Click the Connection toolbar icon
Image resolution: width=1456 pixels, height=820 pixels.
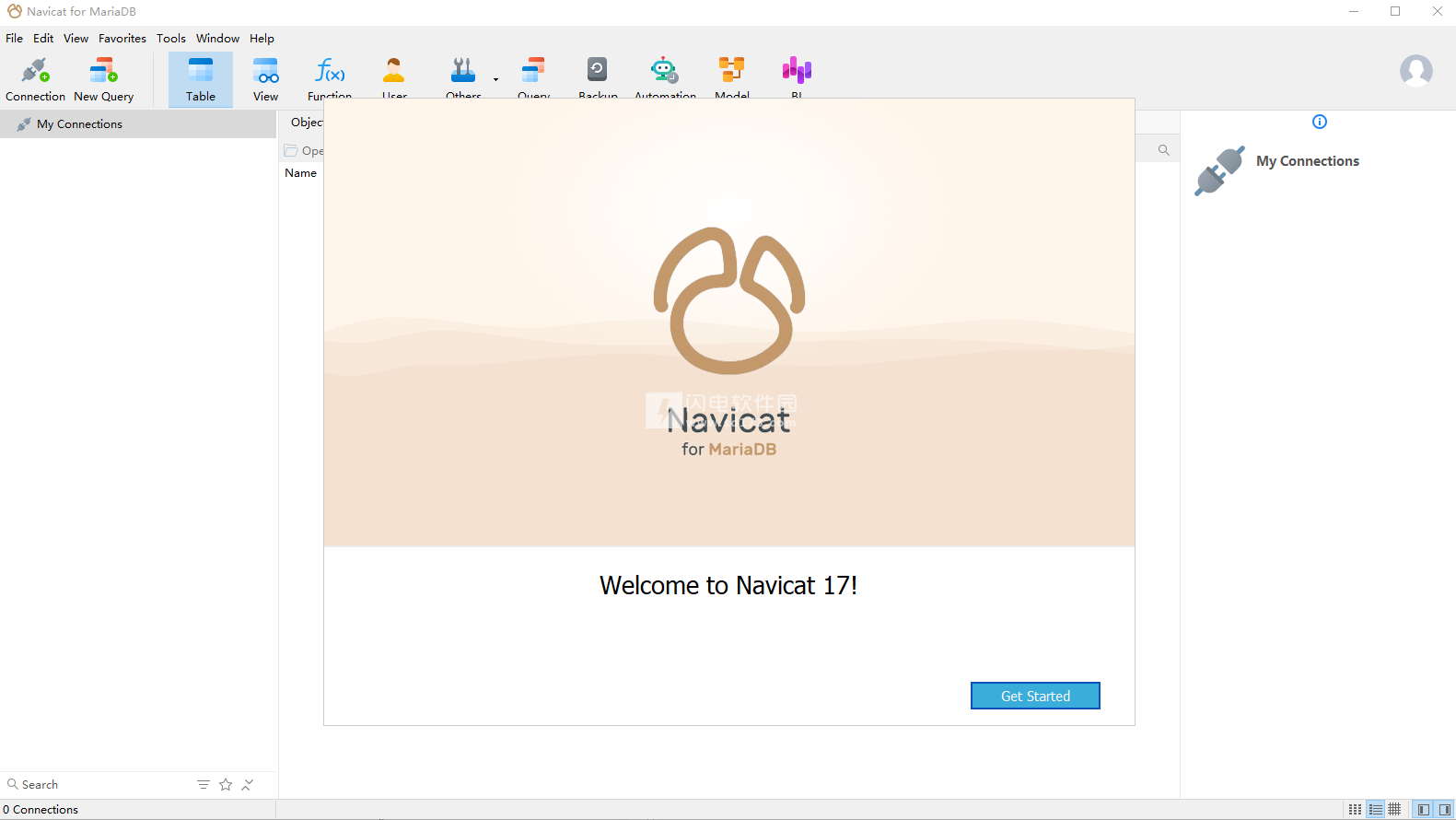35,79
